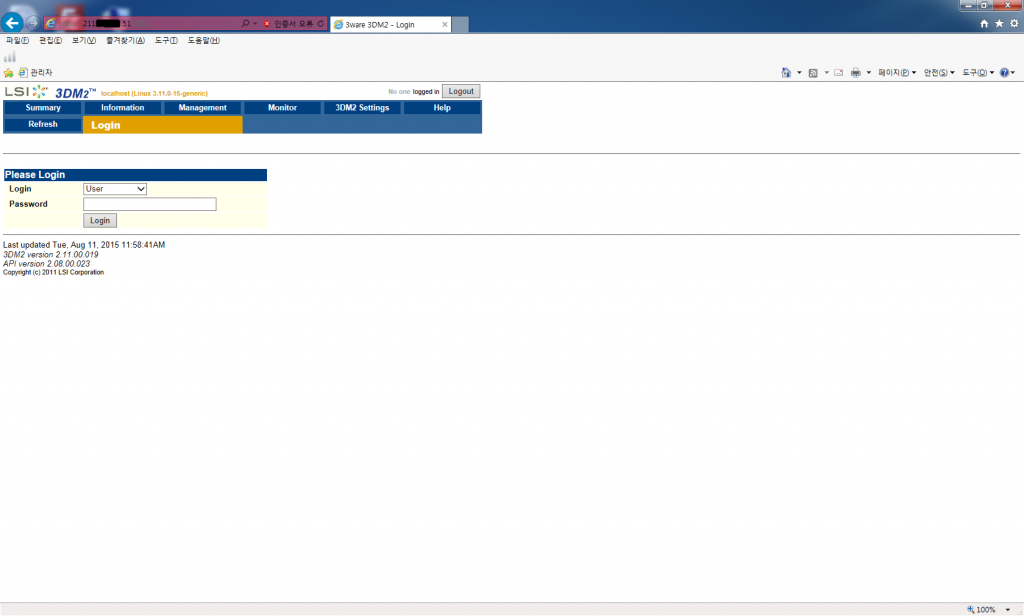Click the RSS feeds icon in the command bar

pyautogui.click(x=813, y=73)
